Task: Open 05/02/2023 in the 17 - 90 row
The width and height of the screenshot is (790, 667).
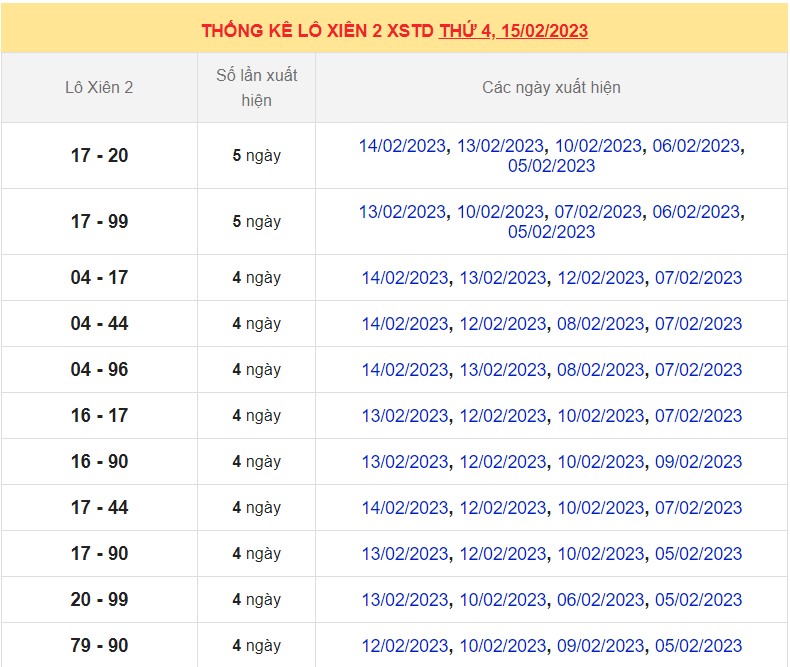Action: pyautogui.click(x=698, y=554)
